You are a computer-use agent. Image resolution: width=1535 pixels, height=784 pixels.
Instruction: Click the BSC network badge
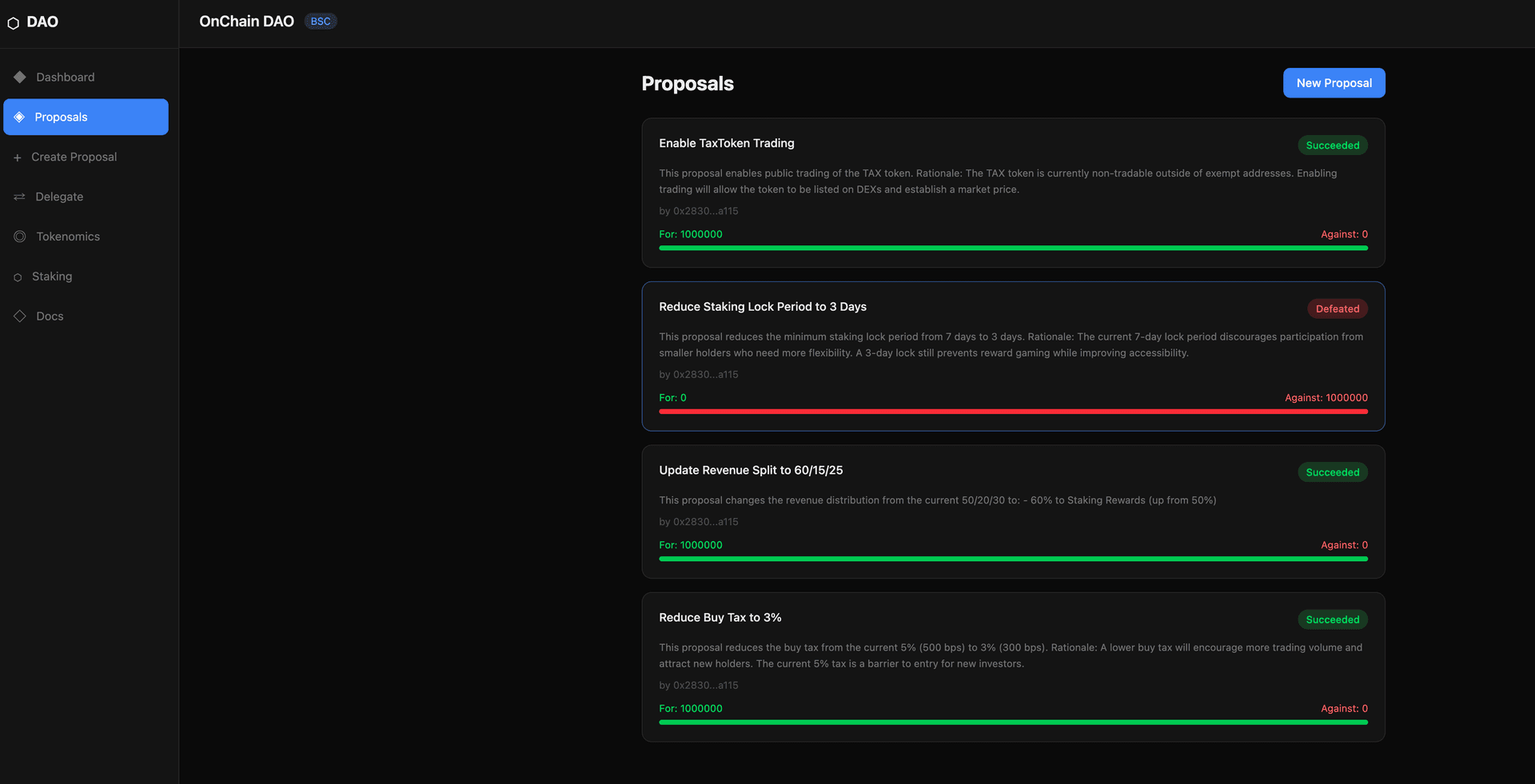pyautogui.click(x=321, y=22)
